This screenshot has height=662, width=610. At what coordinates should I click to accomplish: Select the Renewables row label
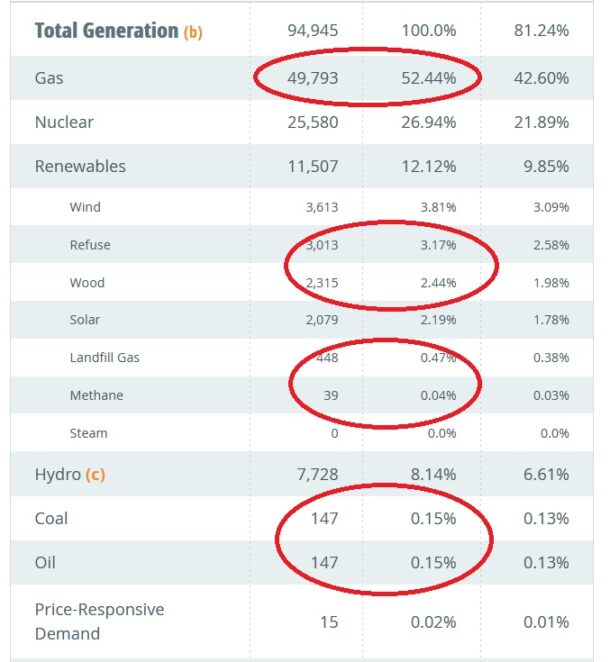click(80, 166)
